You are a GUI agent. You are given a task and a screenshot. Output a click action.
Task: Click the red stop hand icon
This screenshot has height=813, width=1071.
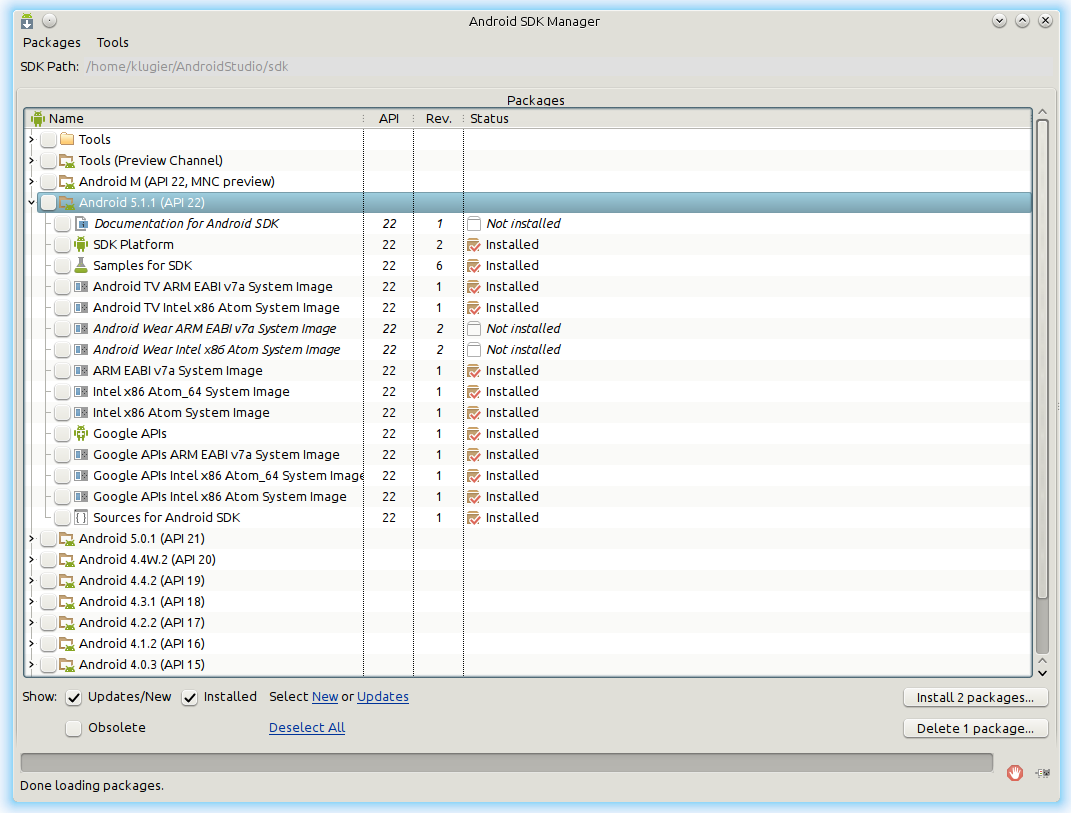coord(1015,772)
